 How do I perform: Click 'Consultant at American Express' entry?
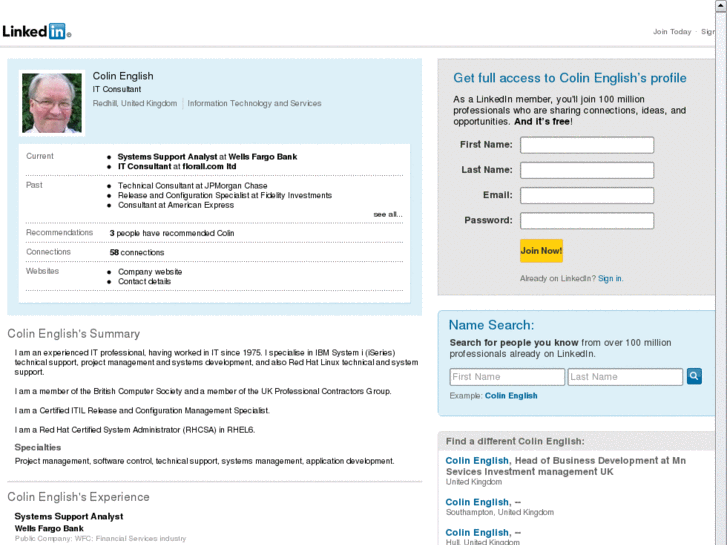click(x=176, y=205)
